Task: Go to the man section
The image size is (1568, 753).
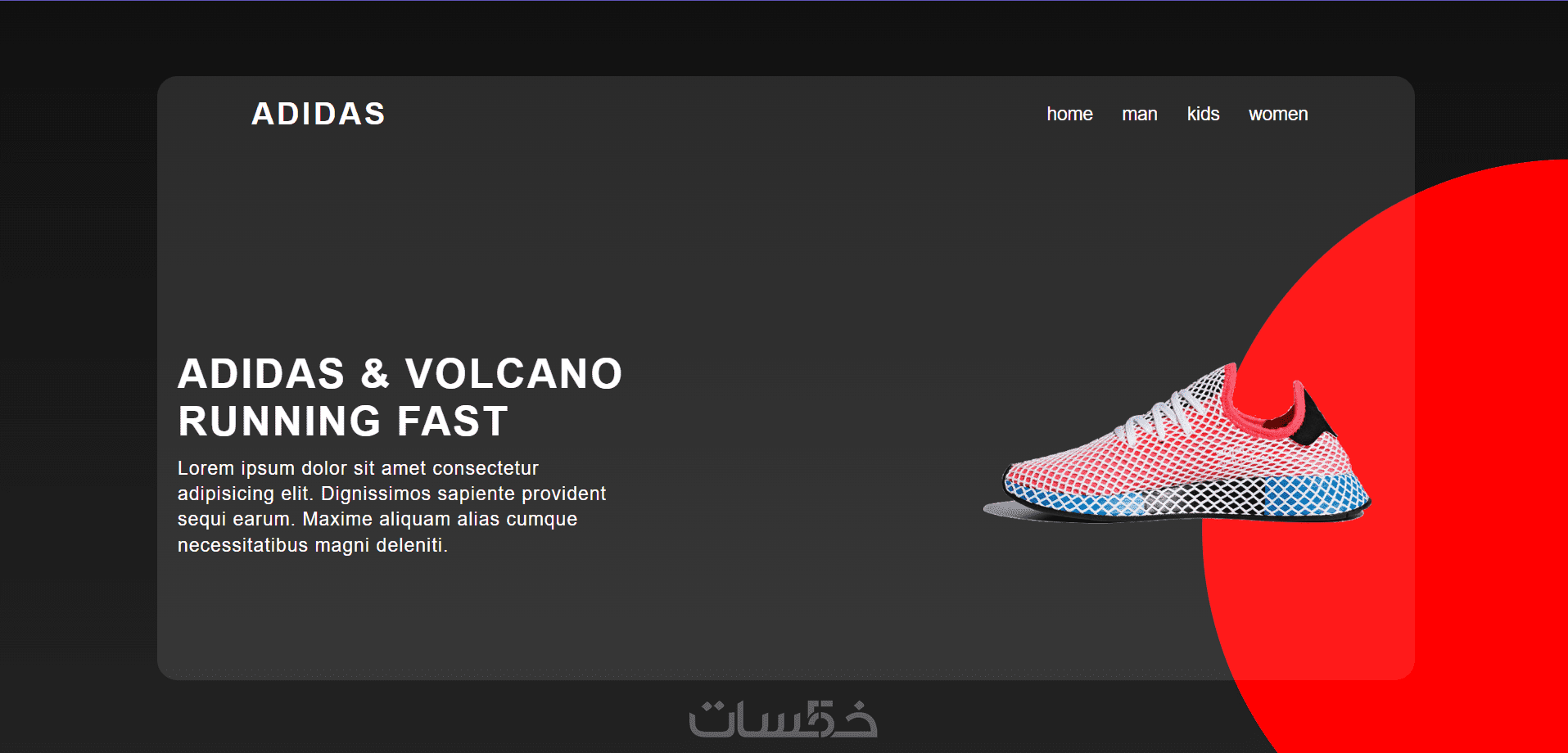Action: click(x=1139, y=114)
